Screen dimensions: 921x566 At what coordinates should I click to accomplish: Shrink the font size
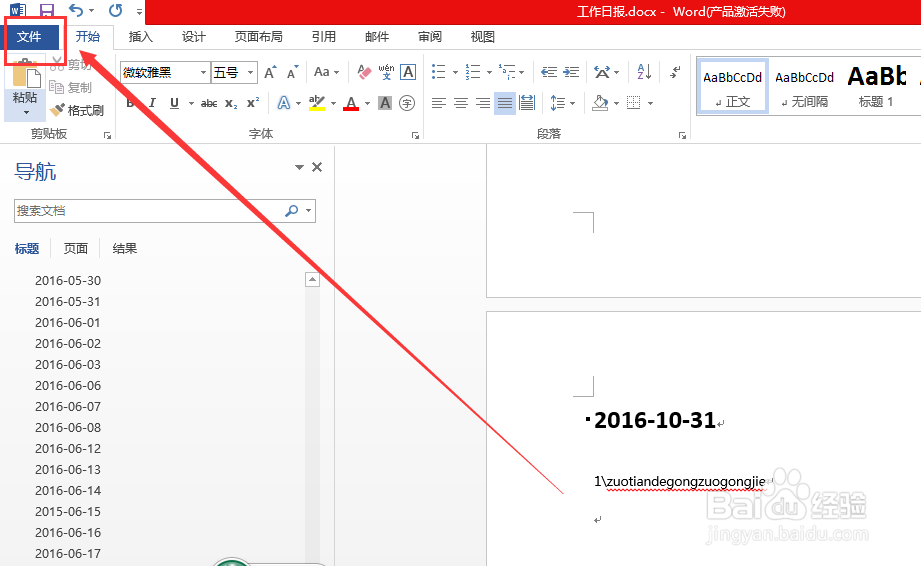[293, 72]
